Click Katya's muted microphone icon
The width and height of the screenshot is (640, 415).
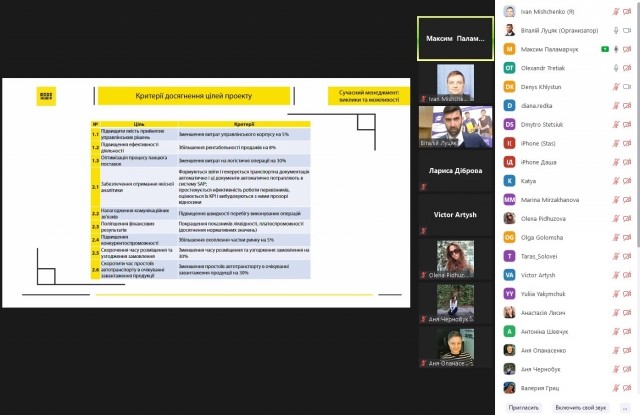[x=616, y=181]
